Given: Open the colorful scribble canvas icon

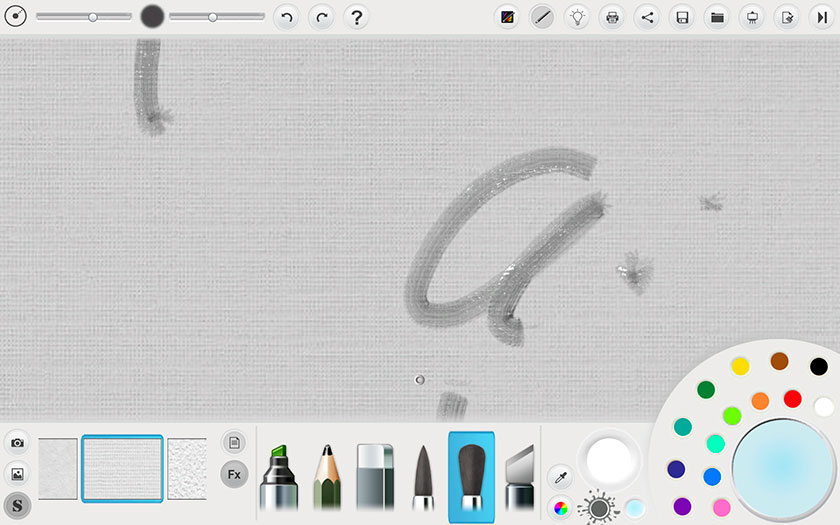Looking at the screenshot, I should click(x=507, y=17).
